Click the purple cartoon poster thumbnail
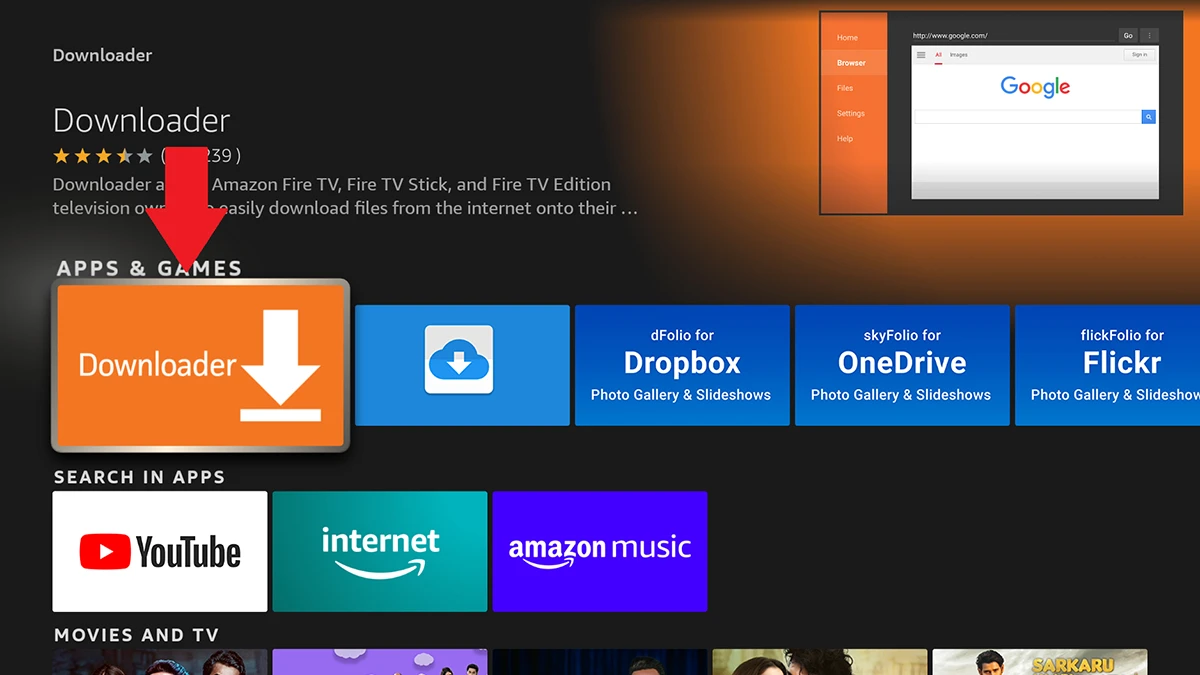 (380, 662)
